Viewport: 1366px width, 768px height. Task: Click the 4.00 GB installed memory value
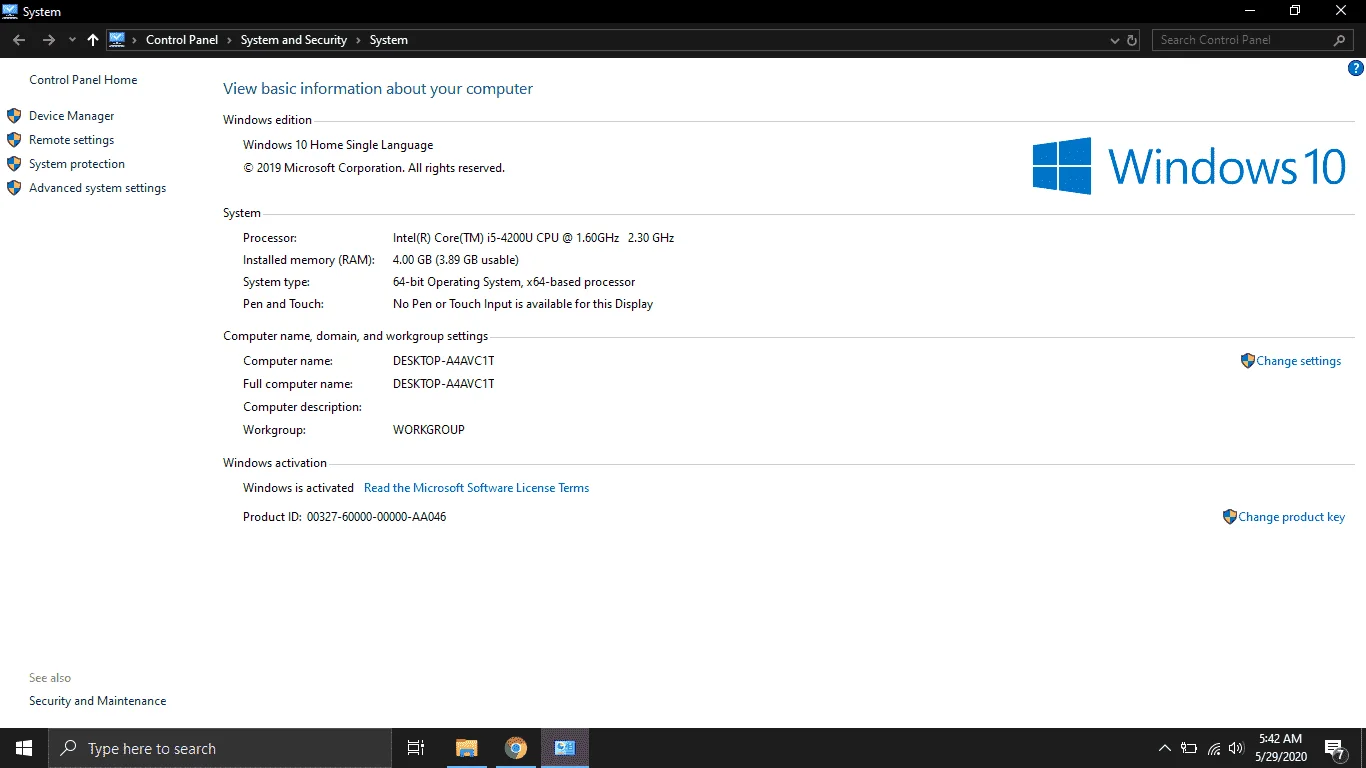coord(455,260)
